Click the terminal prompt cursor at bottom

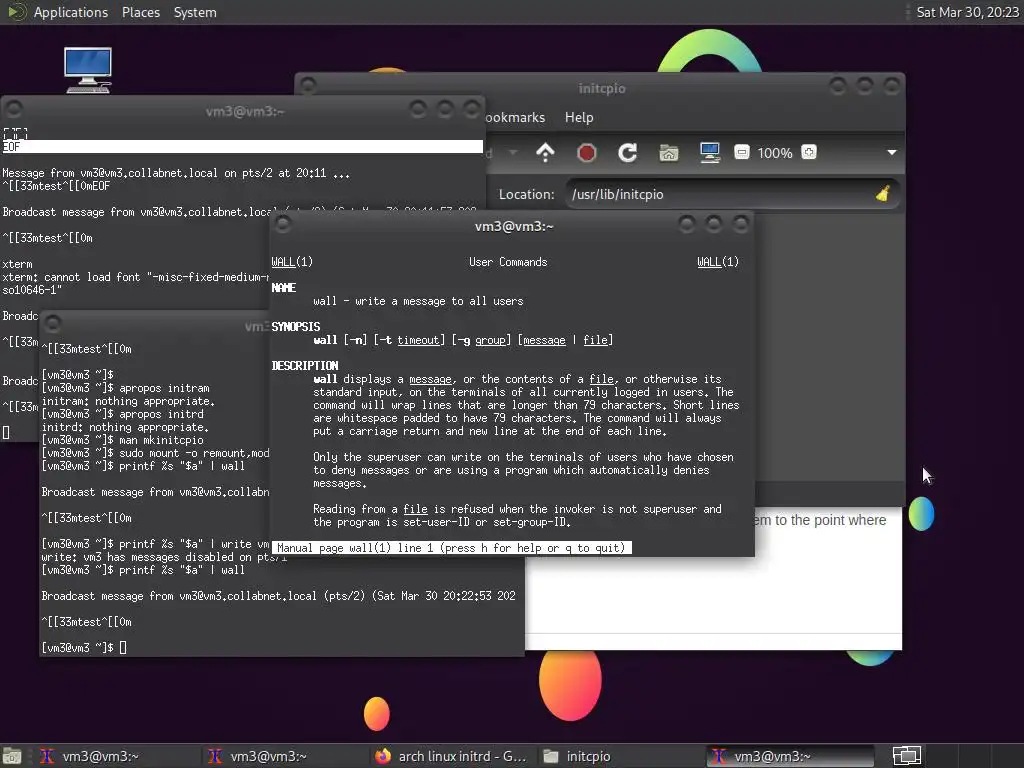123,648
